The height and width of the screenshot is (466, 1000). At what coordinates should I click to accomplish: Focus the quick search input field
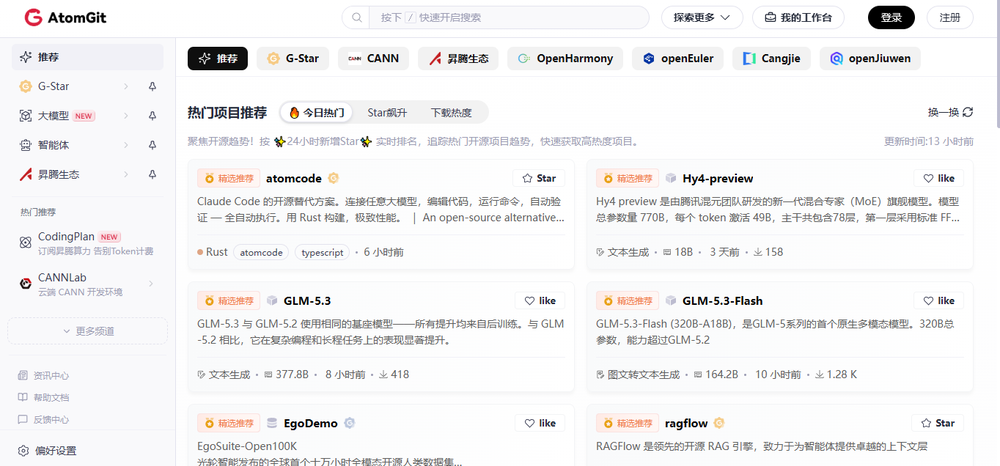point(508,17)
